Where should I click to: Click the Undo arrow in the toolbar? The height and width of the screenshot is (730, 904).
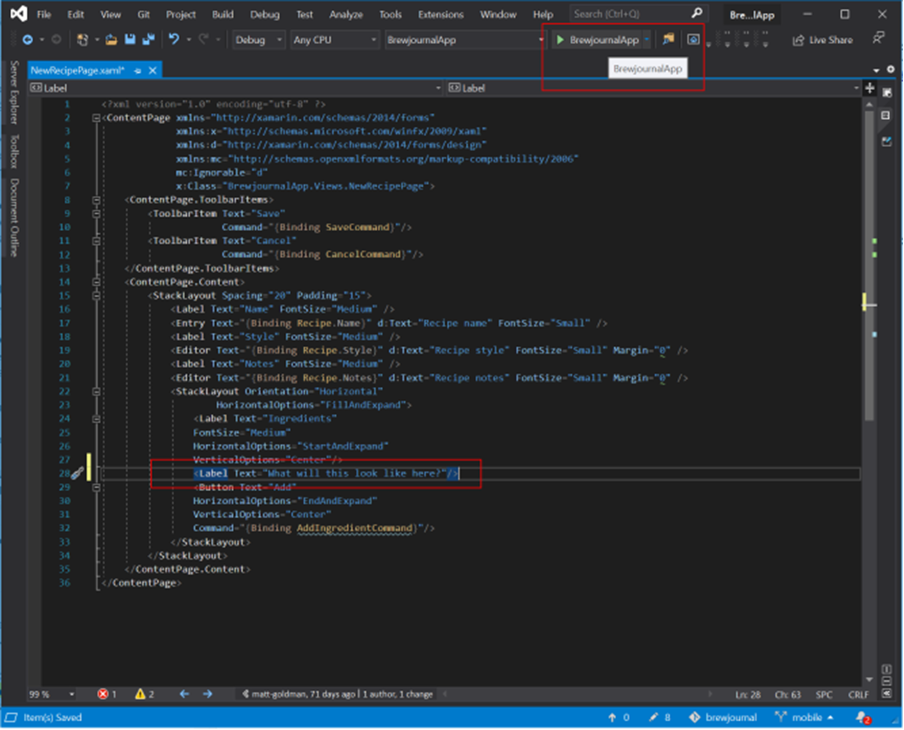click(174, 40)
